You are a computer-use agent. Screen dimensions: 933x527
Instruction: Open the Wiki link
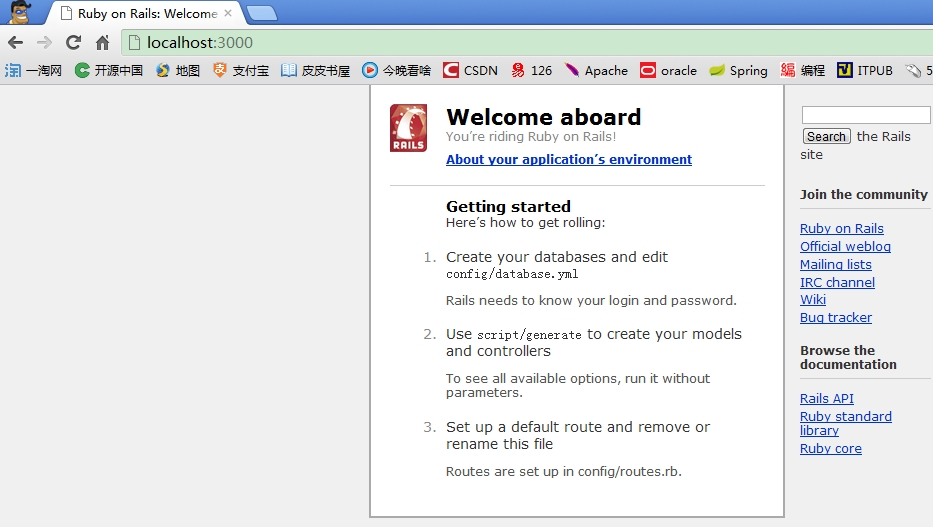(x=813, y=299)
